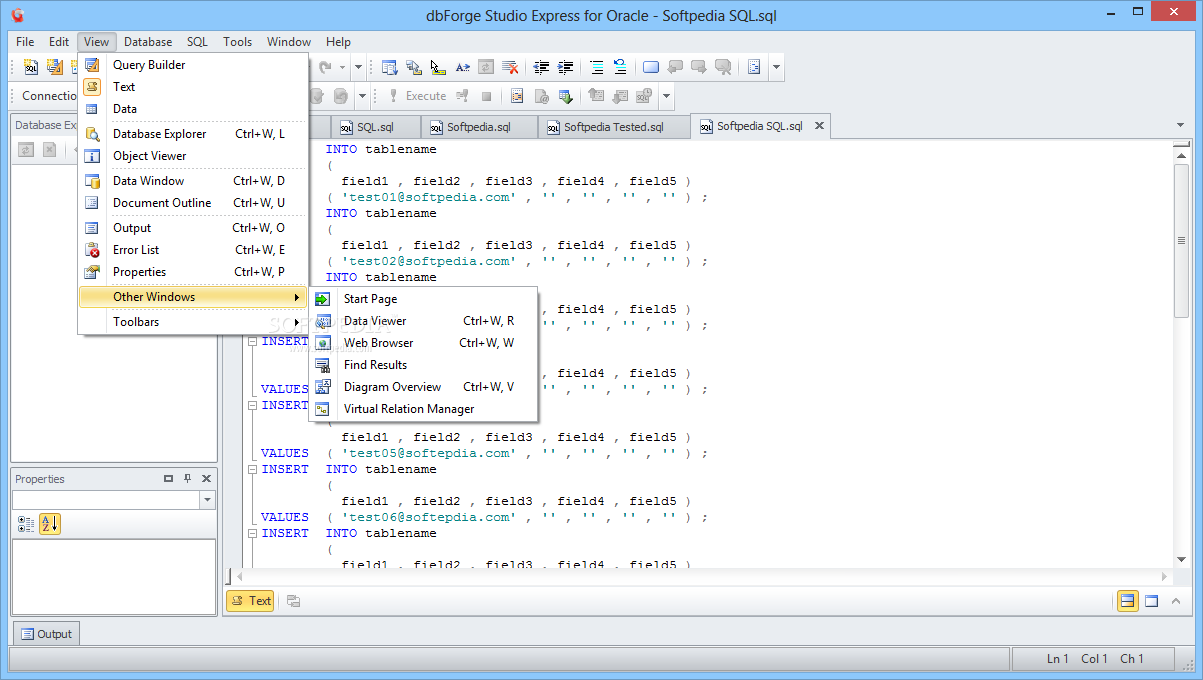Click the blue rectangle bookmark icon
The height and width of the screenshot is (680, 1203).
coord(650,67)
